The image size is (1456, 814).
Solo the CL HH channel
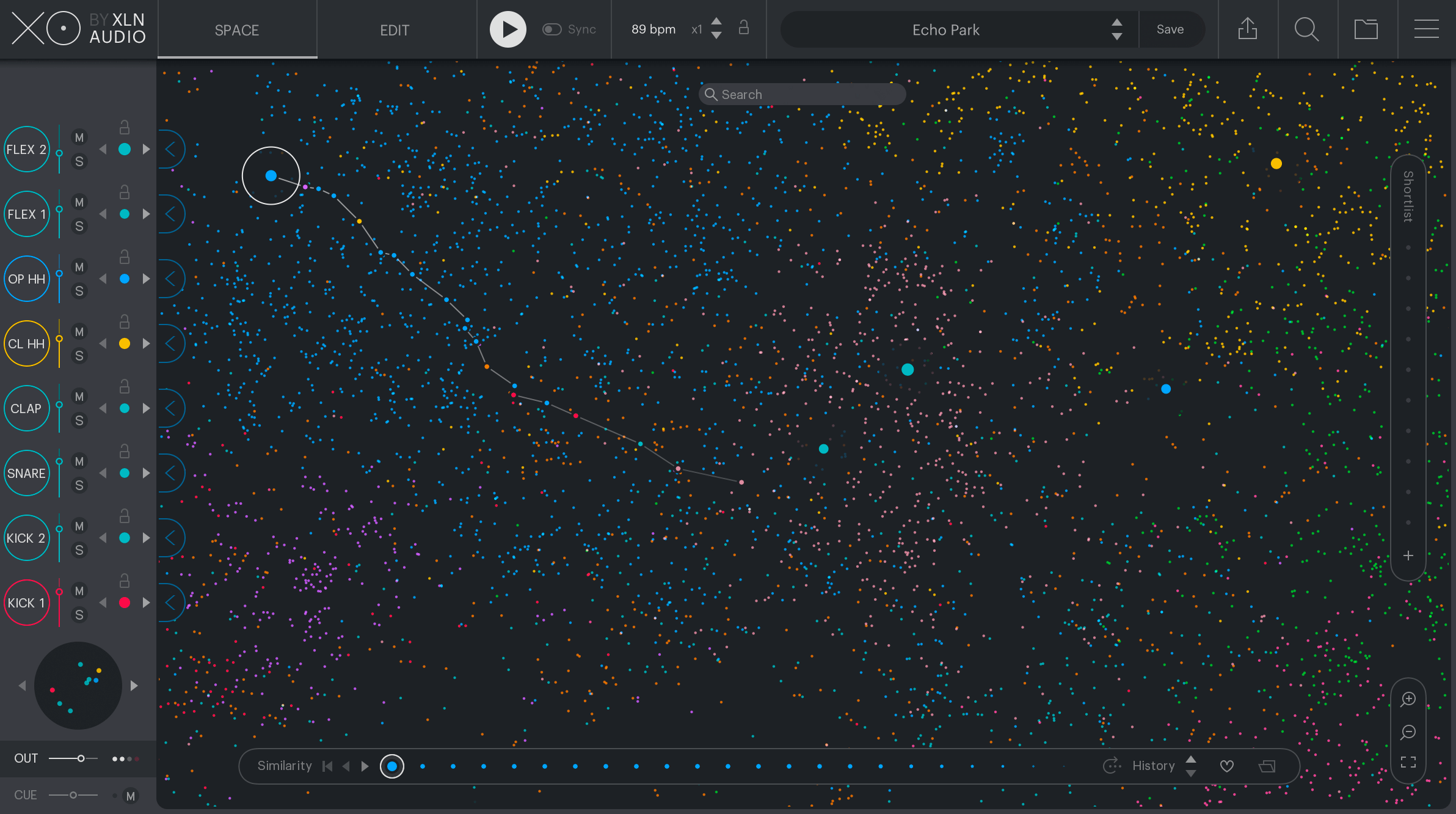[79, 356]
